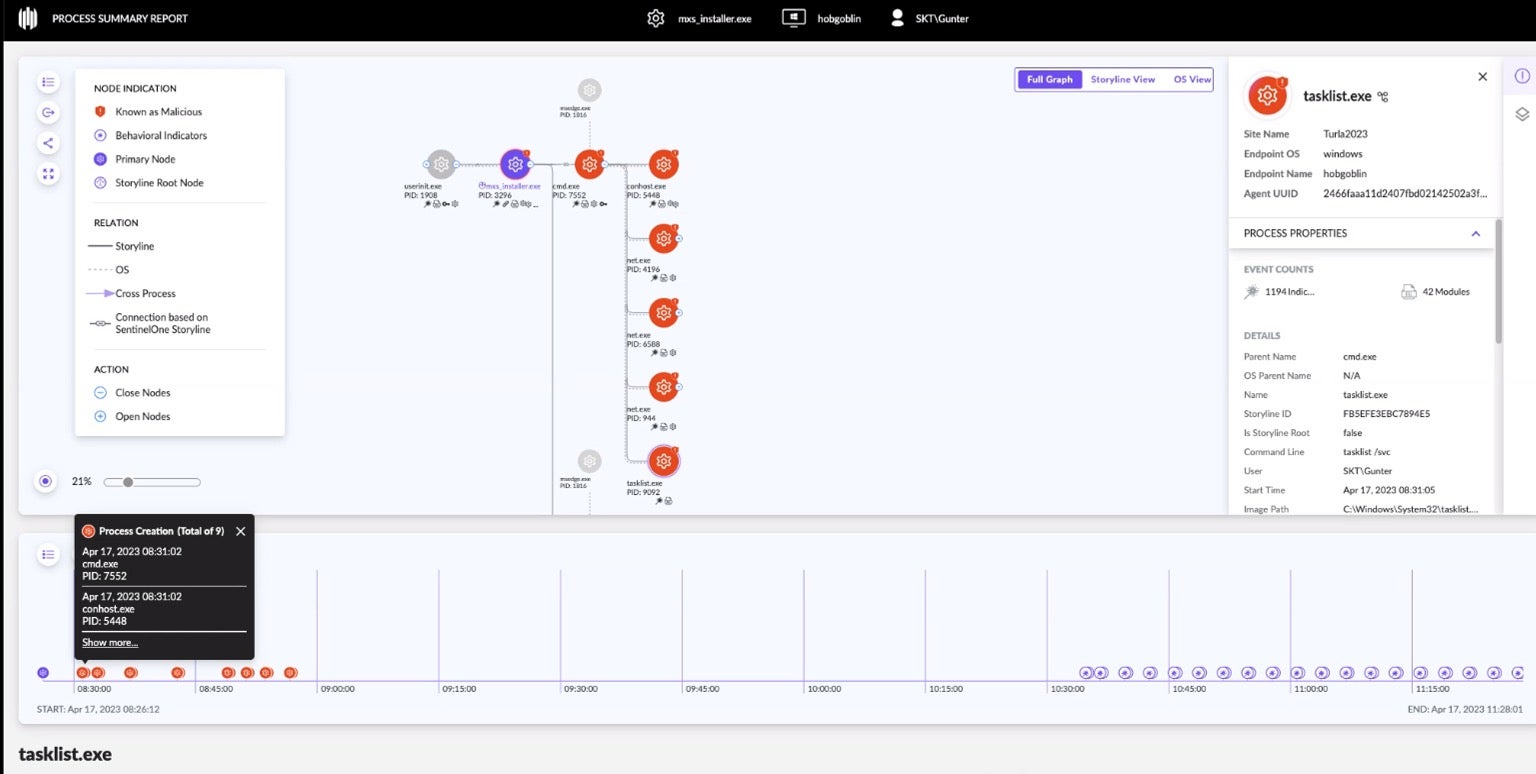
Task: Click the export icon in graph toolbar
Action: pos(48,112)
